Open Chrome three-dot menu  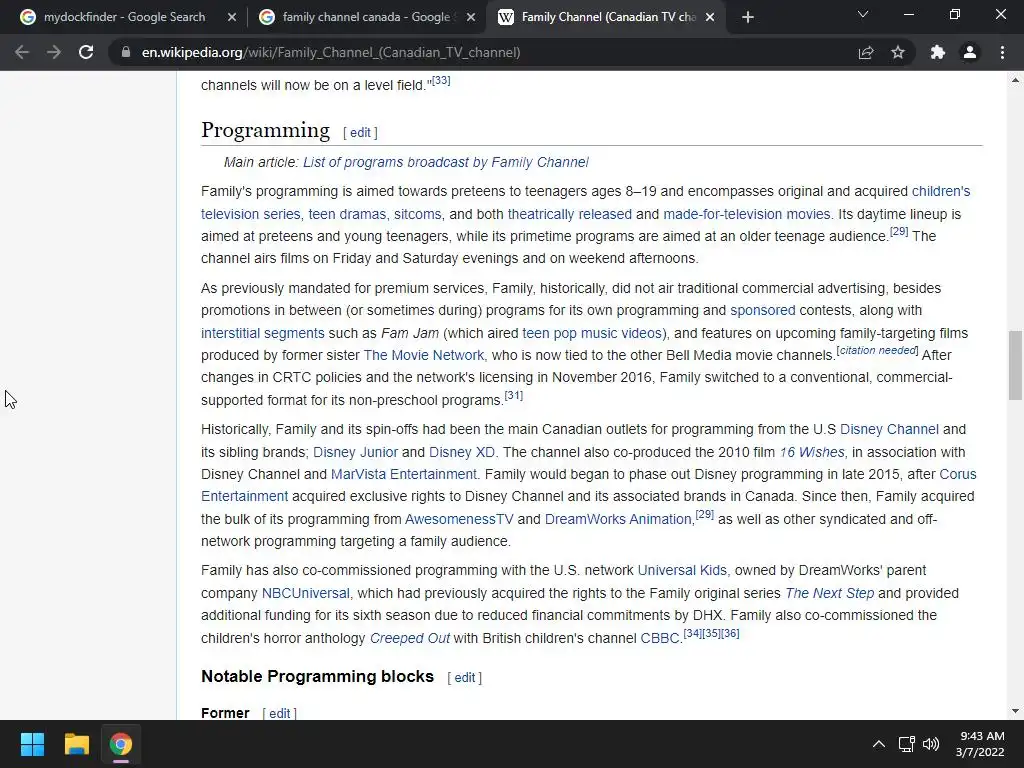point(1002,52)
